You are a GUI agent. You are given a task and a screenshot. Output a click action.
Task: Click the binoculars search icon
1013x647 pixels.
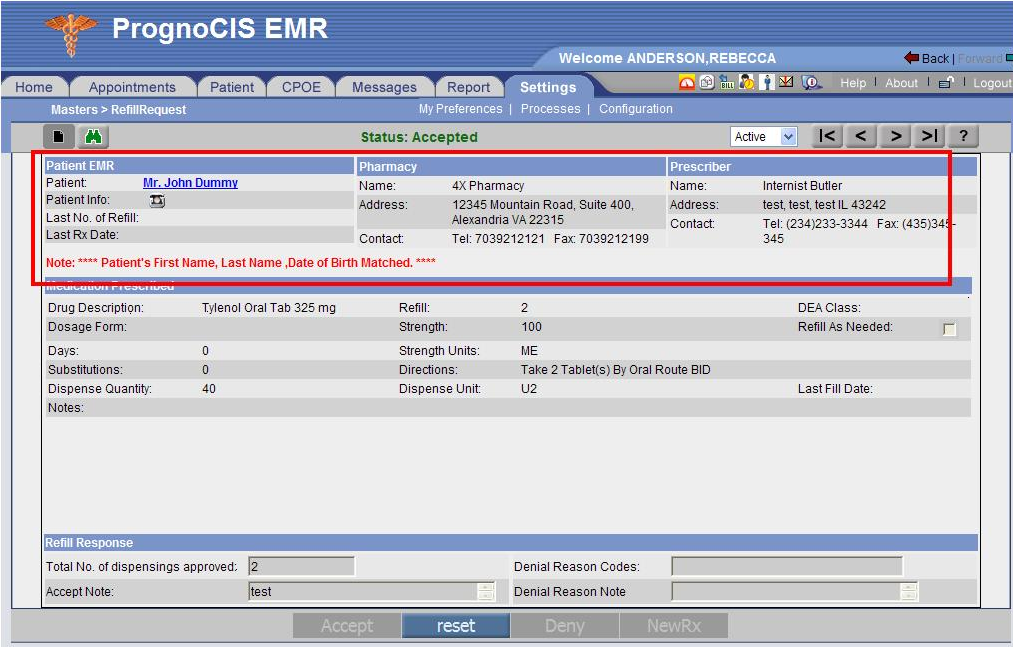tap(94, 136)
